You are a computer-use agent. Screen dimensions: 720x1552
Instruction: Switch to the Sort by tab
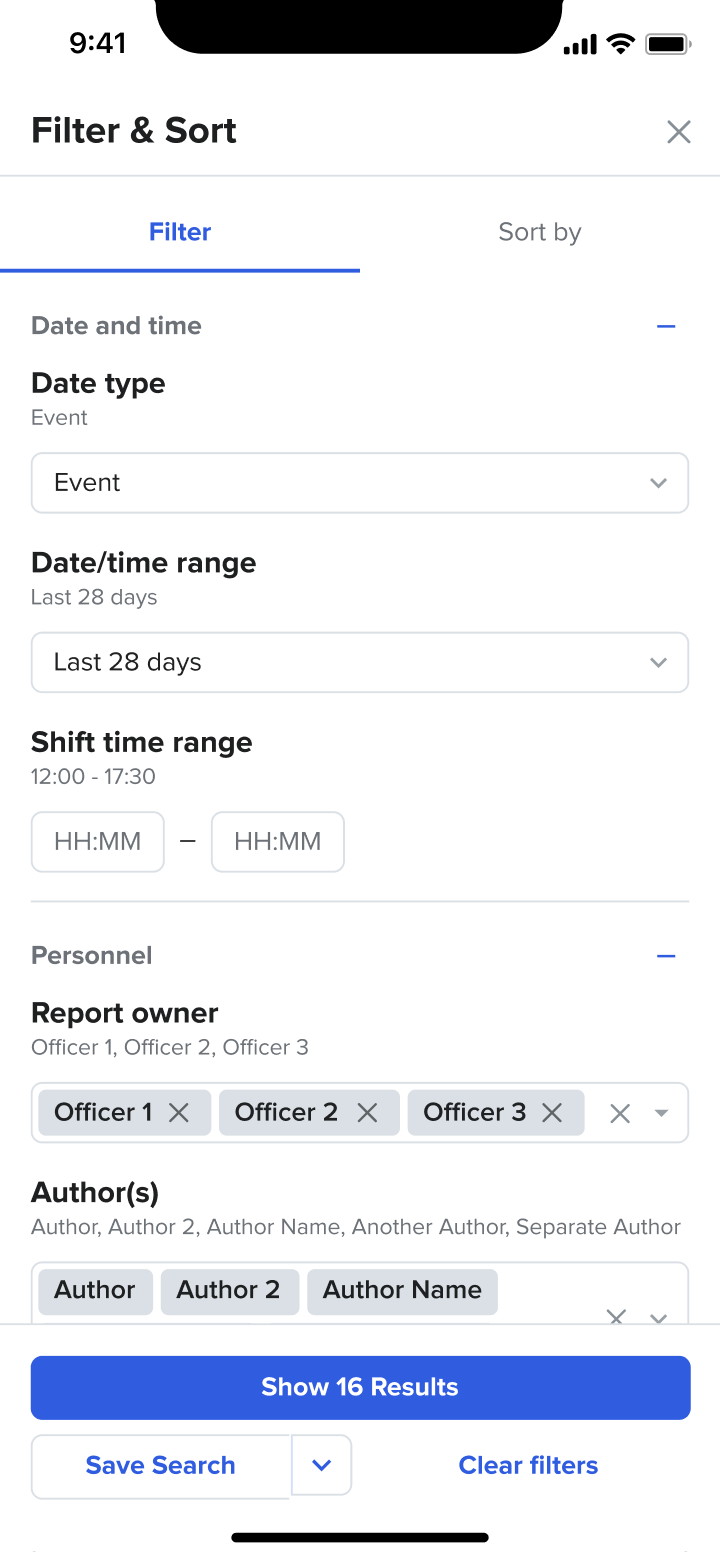(539, 232)
